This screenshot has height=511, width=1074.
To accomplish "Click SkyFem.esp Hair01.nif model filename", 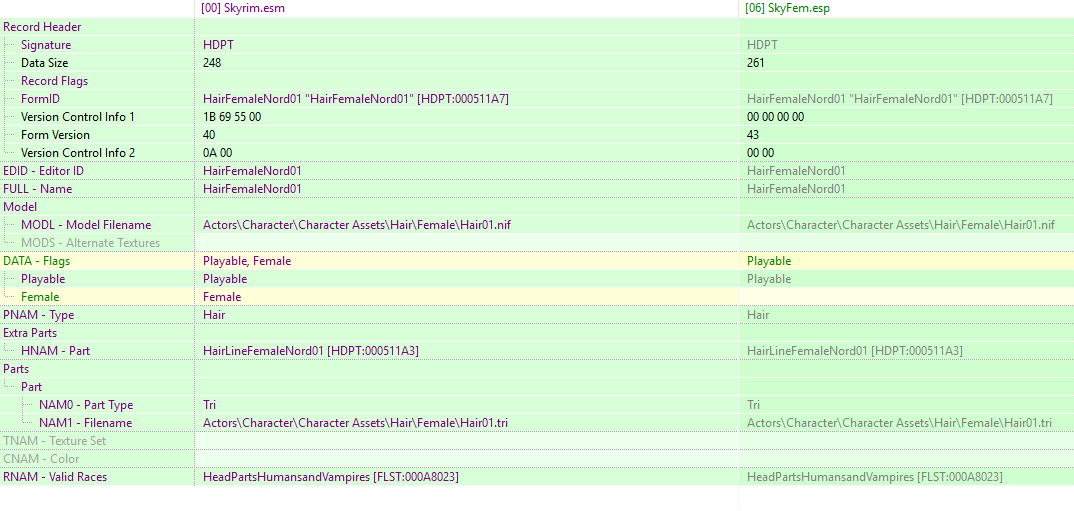I will pyautogui.click(x=900, y=225).
